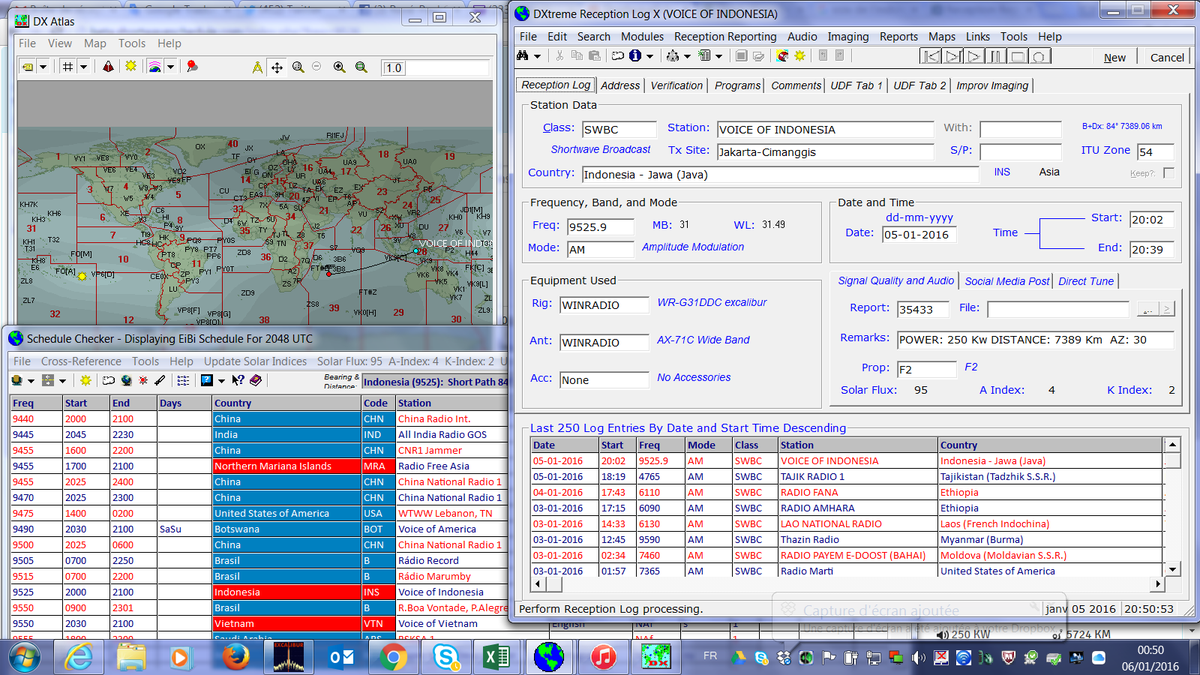Click the New button in DXtreme
This screenshot has height=675, width=1200.
click(x=1115, y=58)
